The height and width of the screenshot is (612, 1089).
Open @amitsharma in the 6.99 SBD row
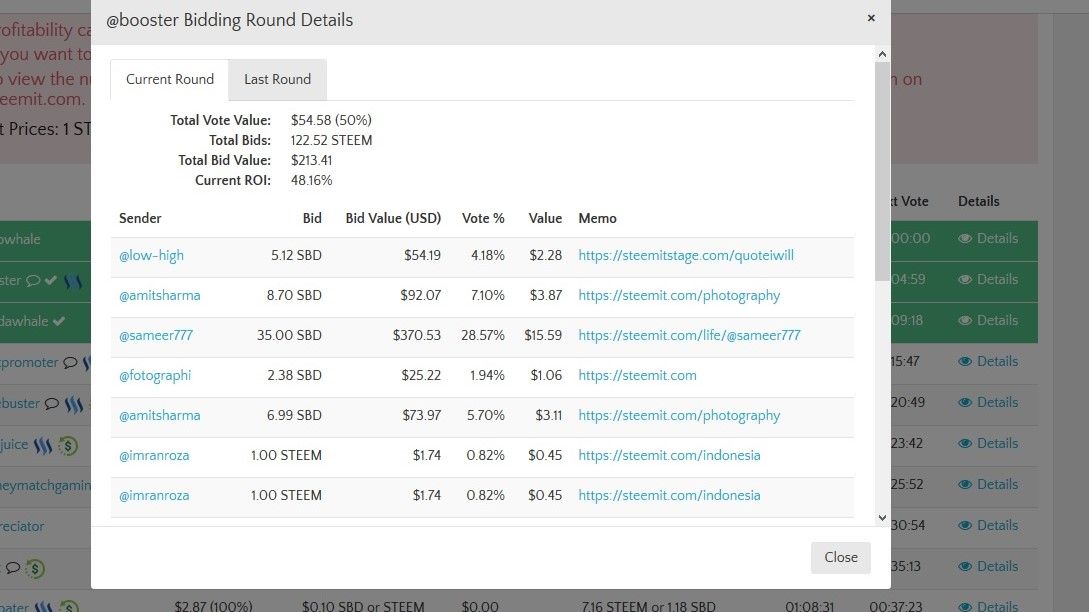[160, 415]
